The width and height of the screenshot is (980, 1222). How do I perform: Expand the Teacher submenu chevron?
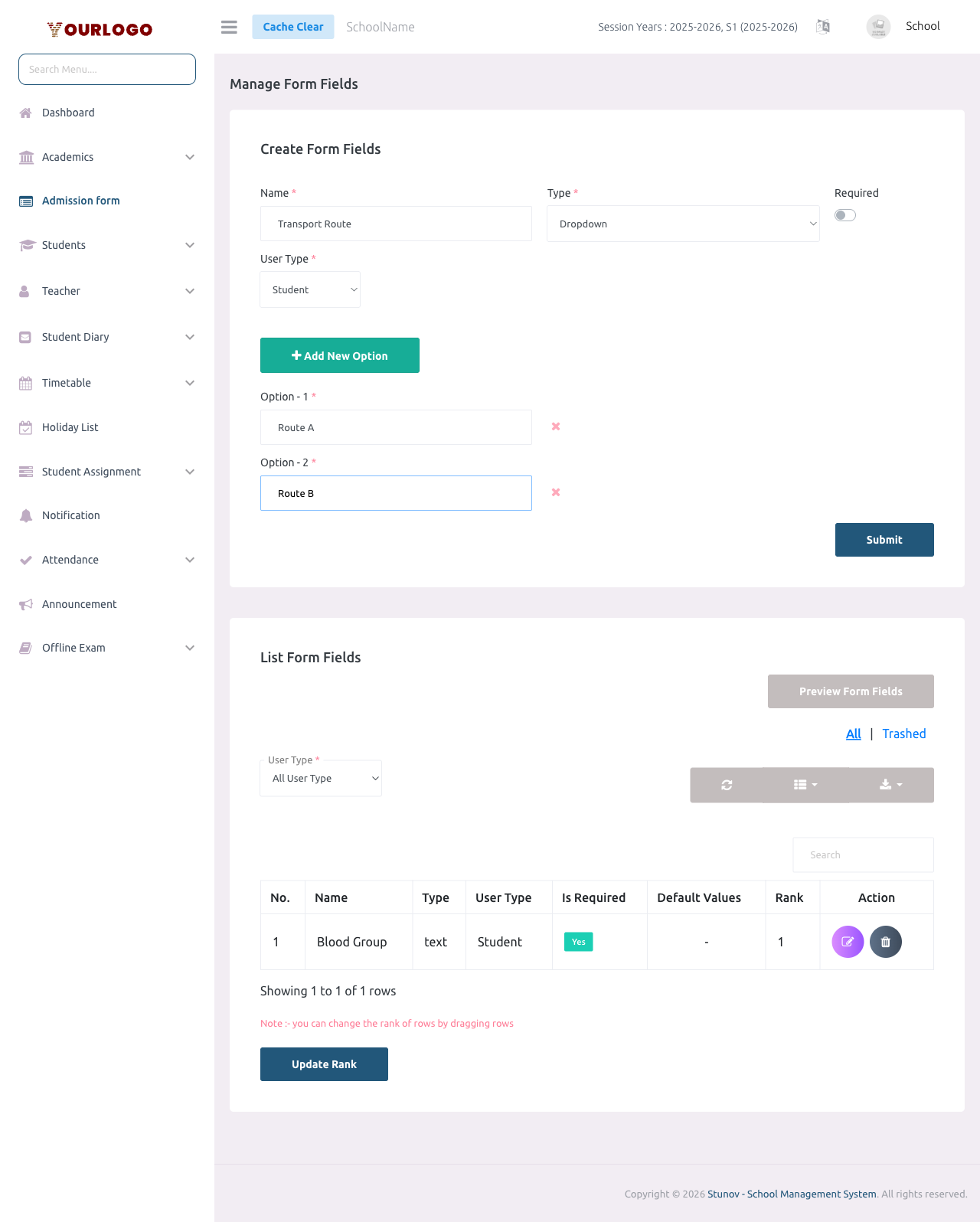pos(190,291)
